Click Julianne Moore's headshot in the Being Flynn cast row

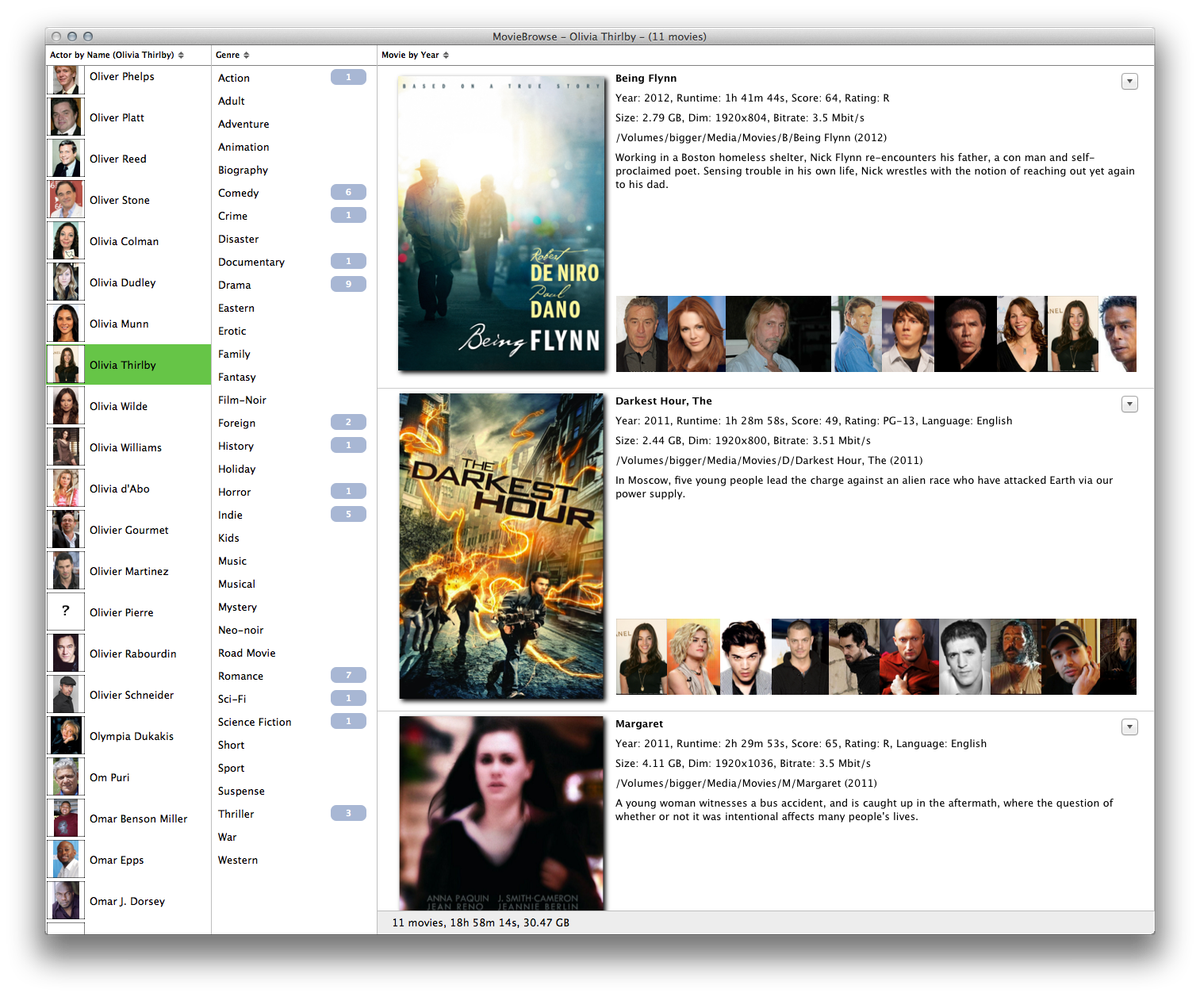[x=695, y=333]
